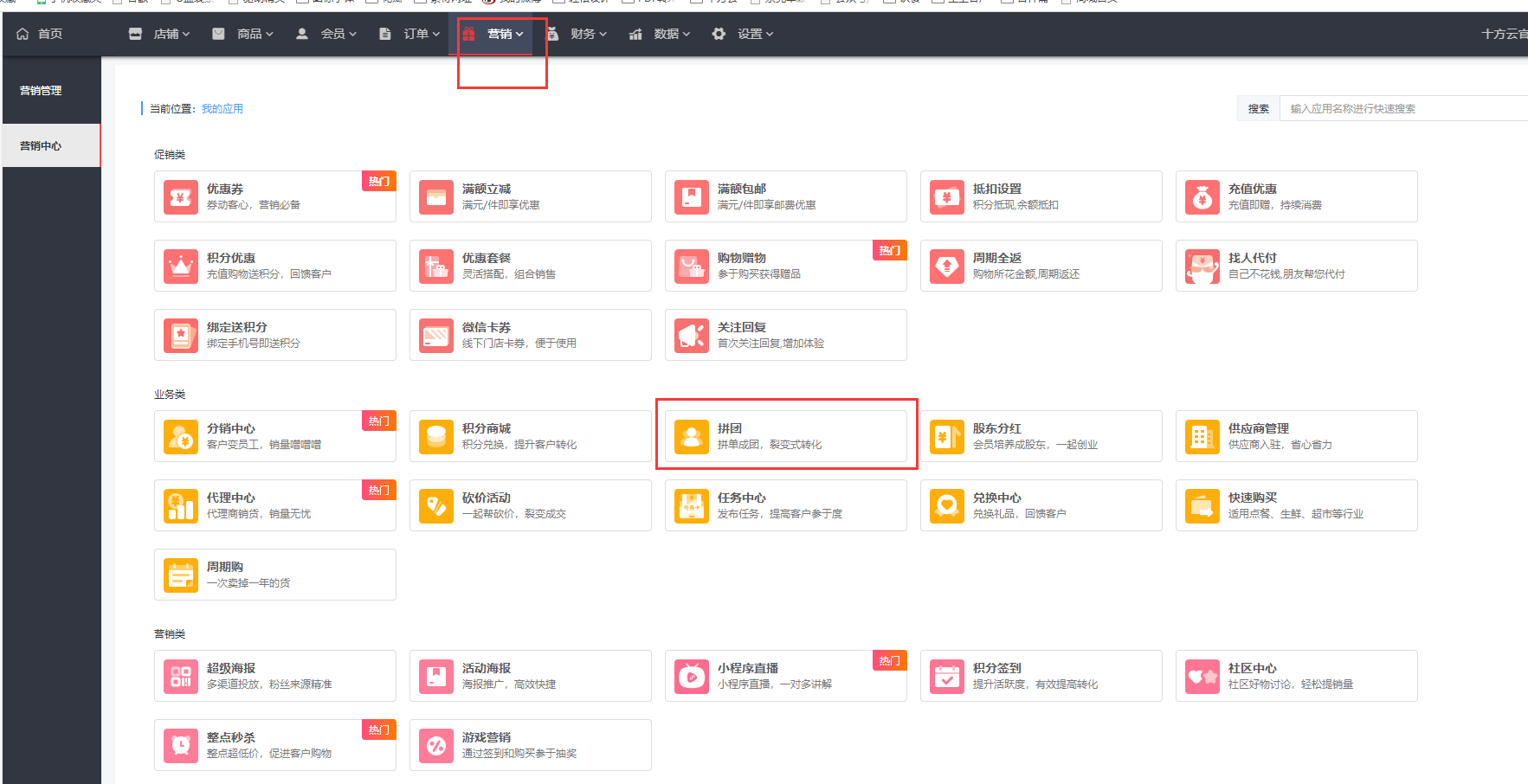
Task: Click the 营销类 section heading
Action: (x=170, y=634)
